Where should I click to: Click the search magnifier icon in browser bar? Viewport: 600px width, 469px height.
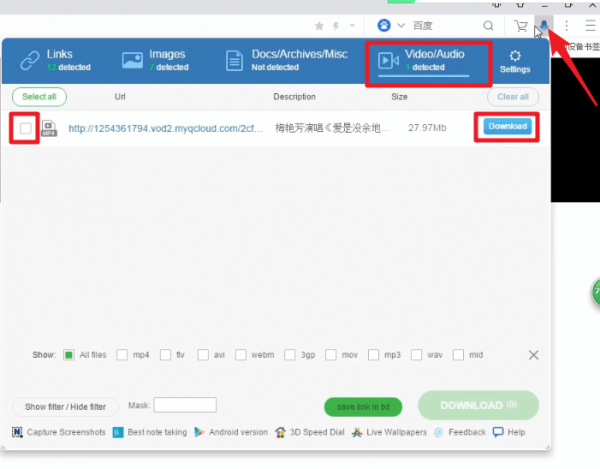(x=488, y=26)
